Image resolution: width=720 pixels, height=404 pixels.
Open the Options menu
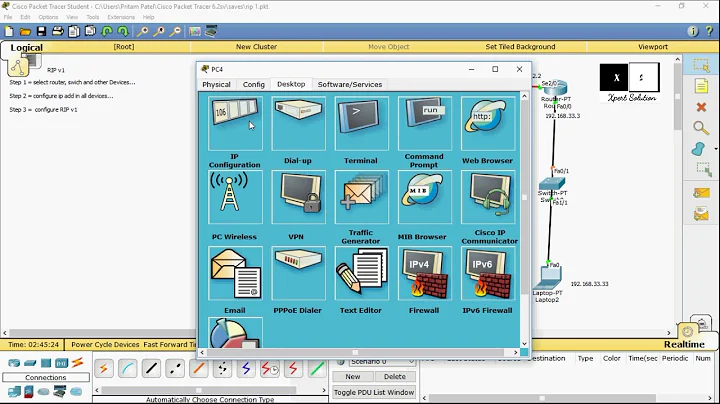click(48, 17)
